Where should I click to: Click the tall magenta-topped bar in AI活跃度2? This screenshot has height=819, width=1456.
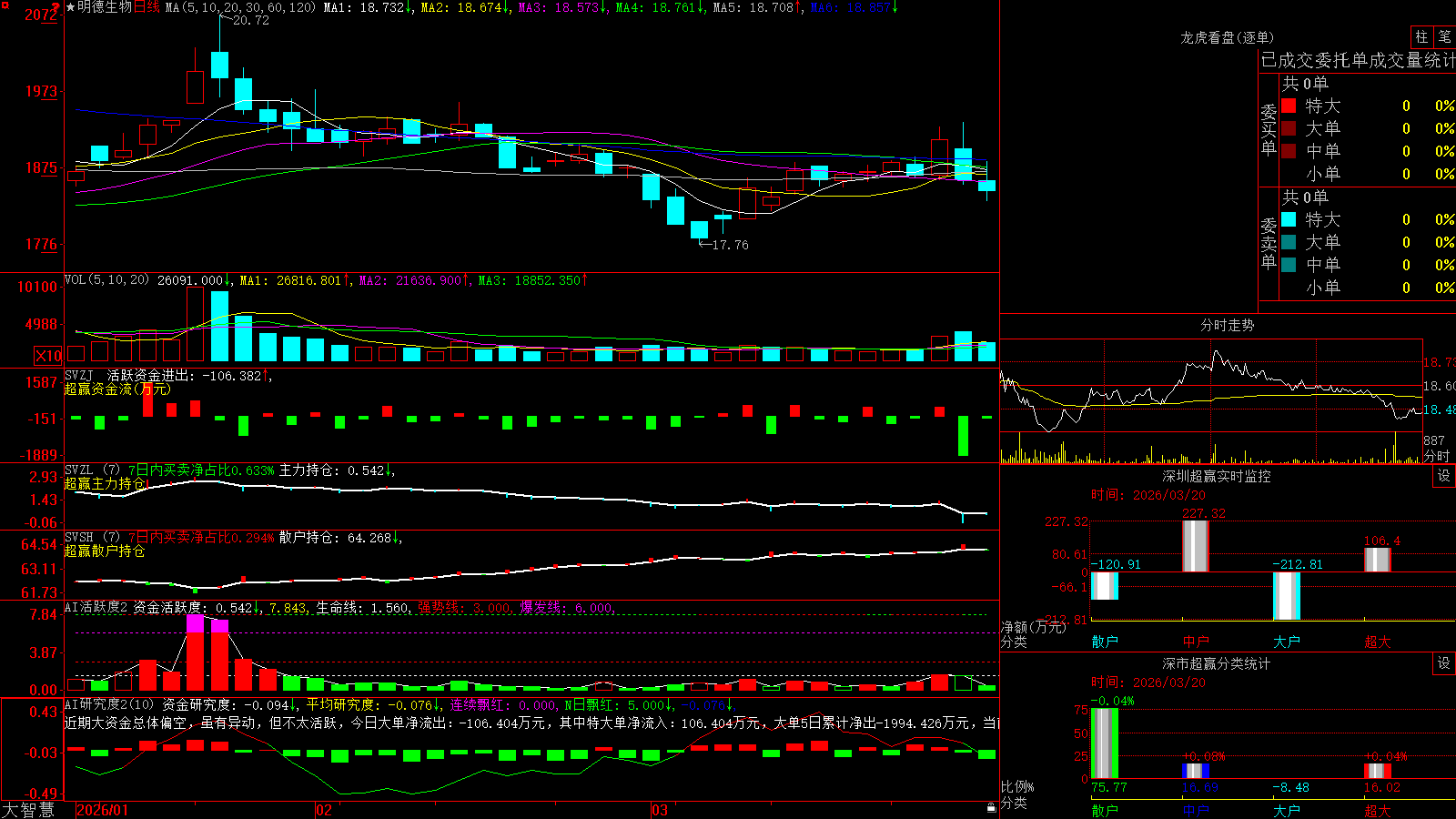195,653
